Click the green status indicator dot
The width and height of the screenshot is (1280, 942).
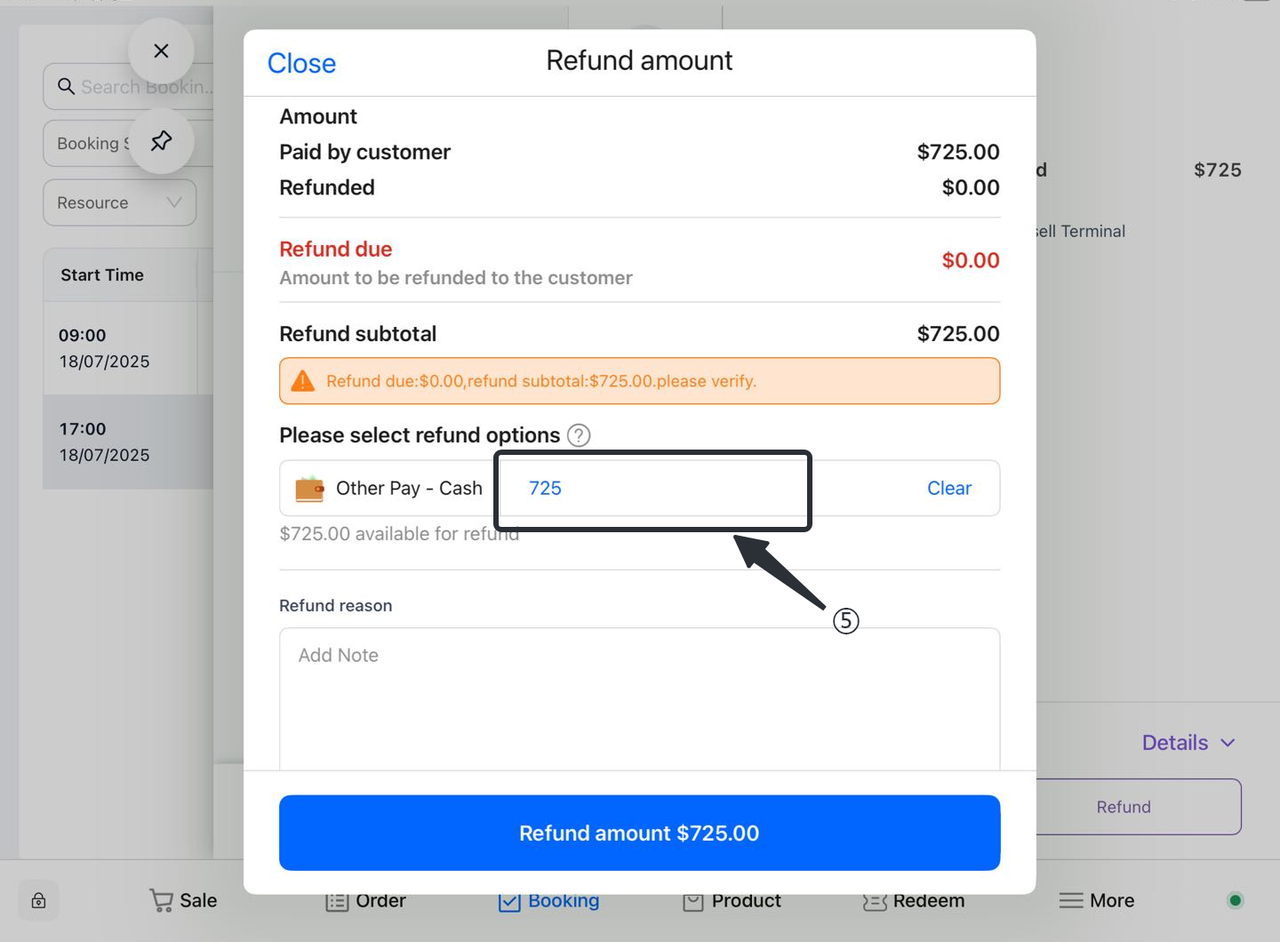click(1235, 900)
